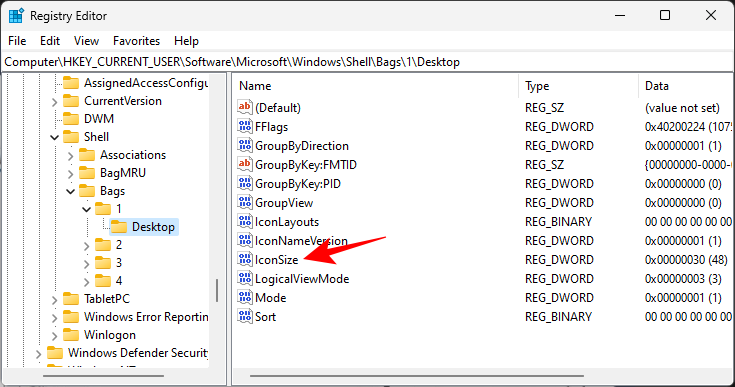
Task: Click the CurrentVersion folder icon
Action: [x=71, y=101]
